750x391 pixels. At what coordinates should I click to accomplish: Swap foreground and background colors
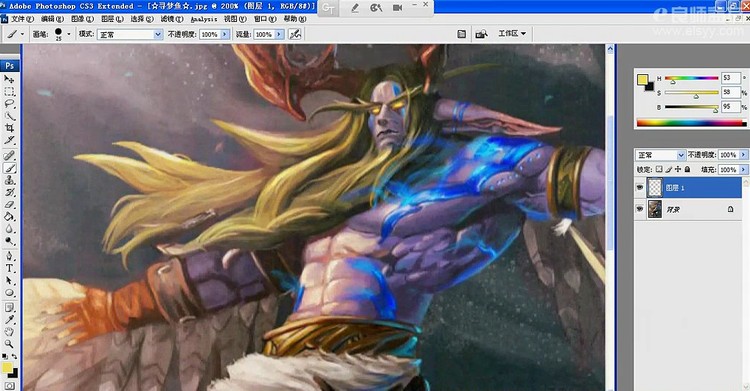(x=14, y=357)
